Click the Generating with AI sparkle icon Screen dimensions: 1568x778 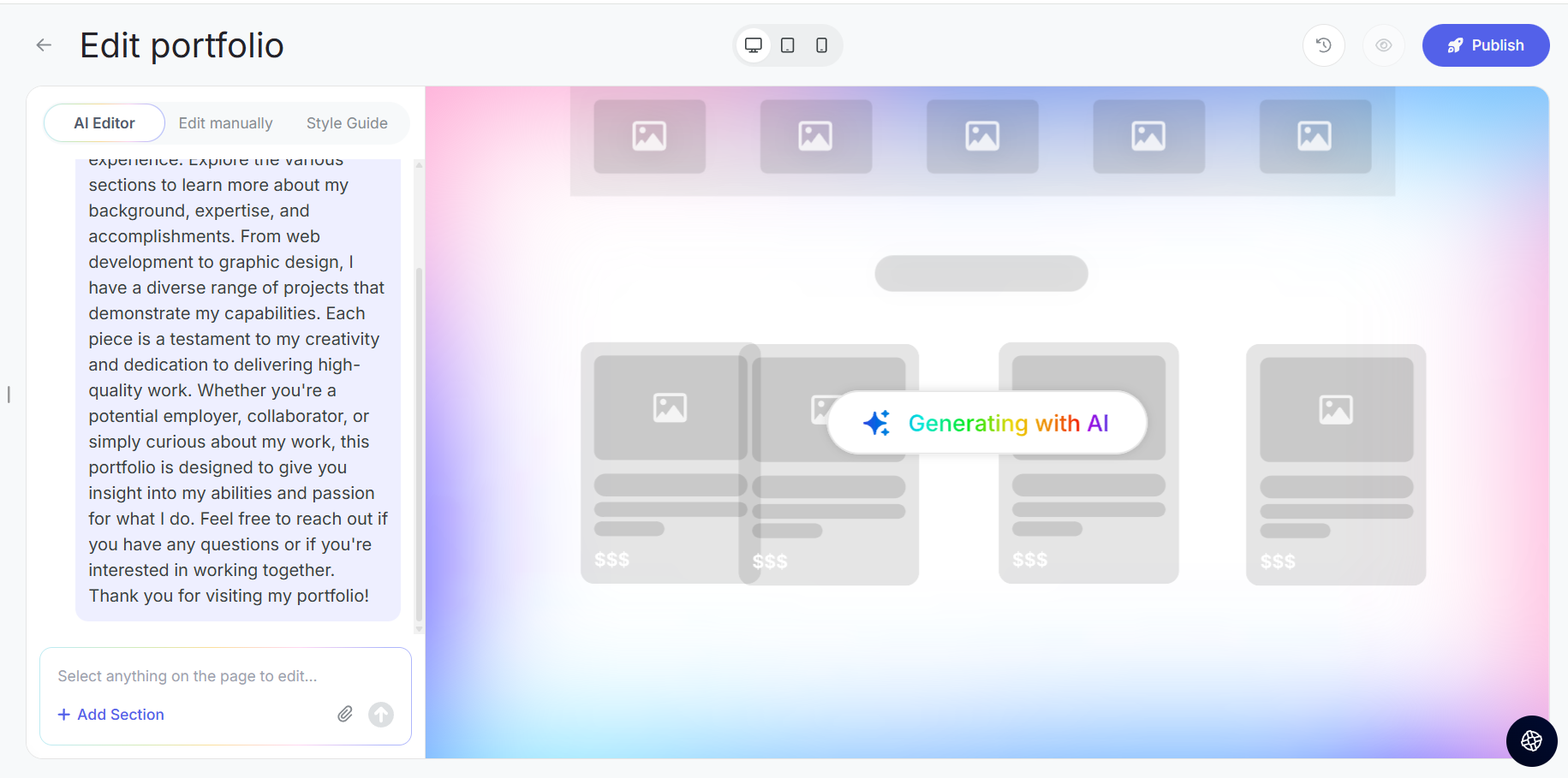(876, 423)
